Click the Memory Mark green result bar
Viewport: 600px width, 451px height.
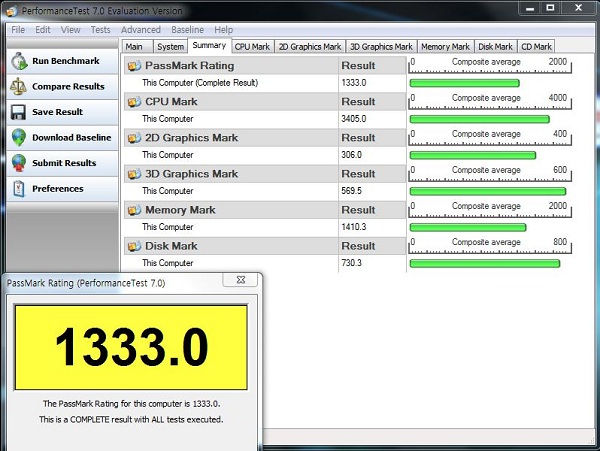pyautogui.click(x=468, y=228)
